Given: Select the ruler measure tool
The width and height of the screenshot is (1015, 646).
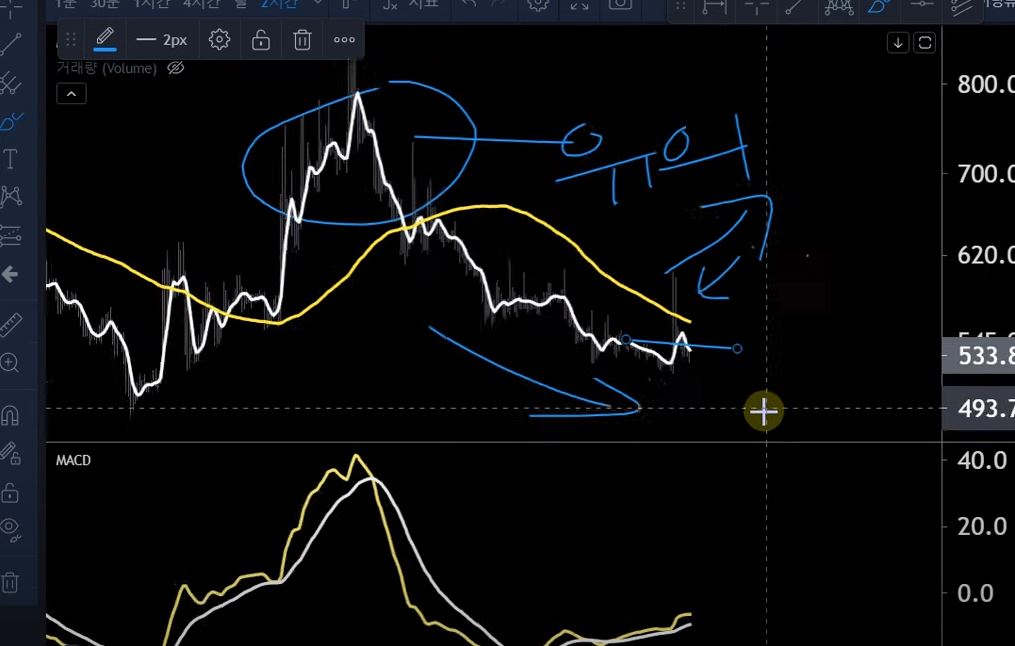Looking at the screenshot, I should tap(11, 324).
